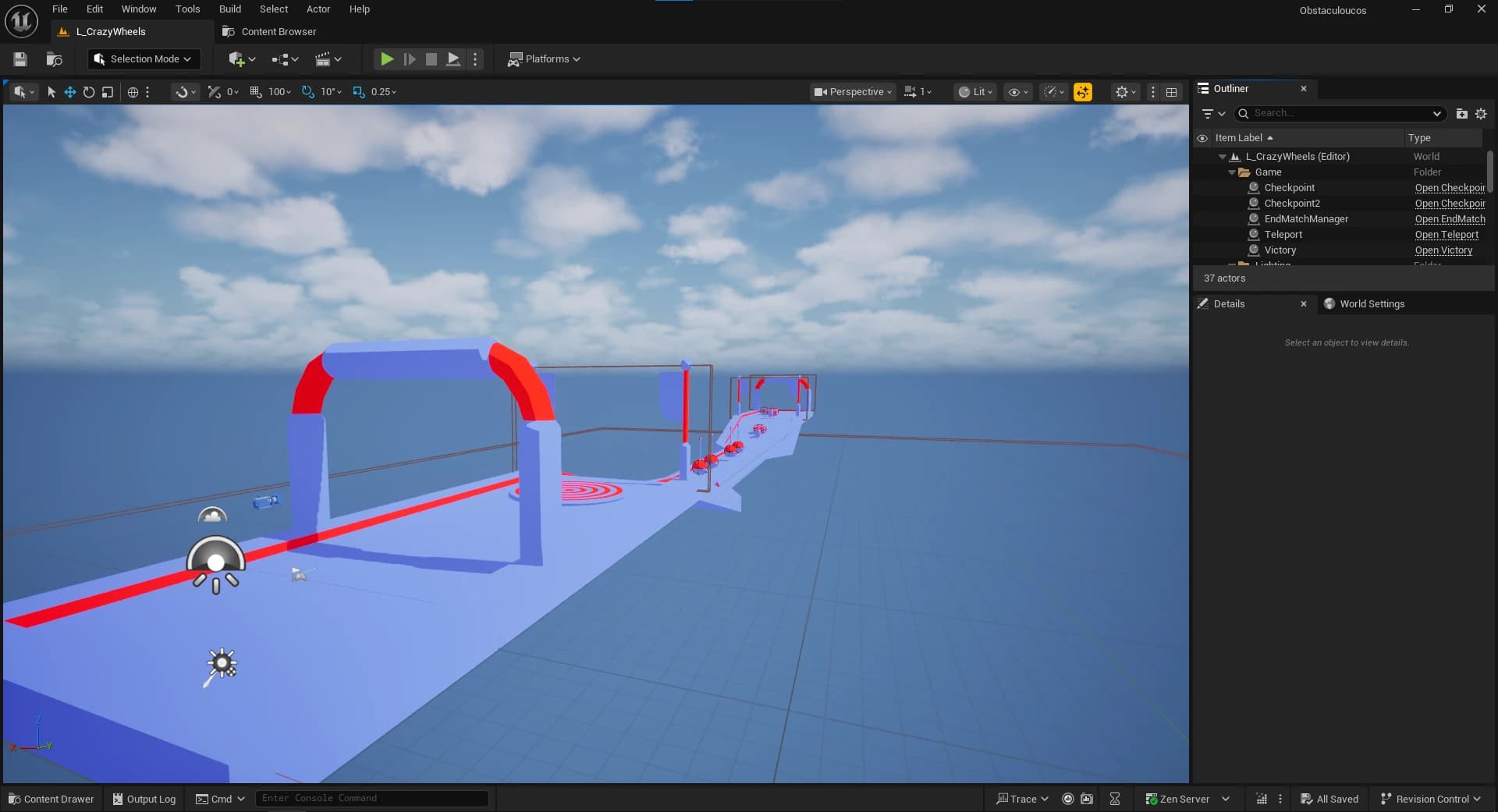Open the Build menu
The width and height of the screenshot is (1498, 812).
[x=229, y=9]
